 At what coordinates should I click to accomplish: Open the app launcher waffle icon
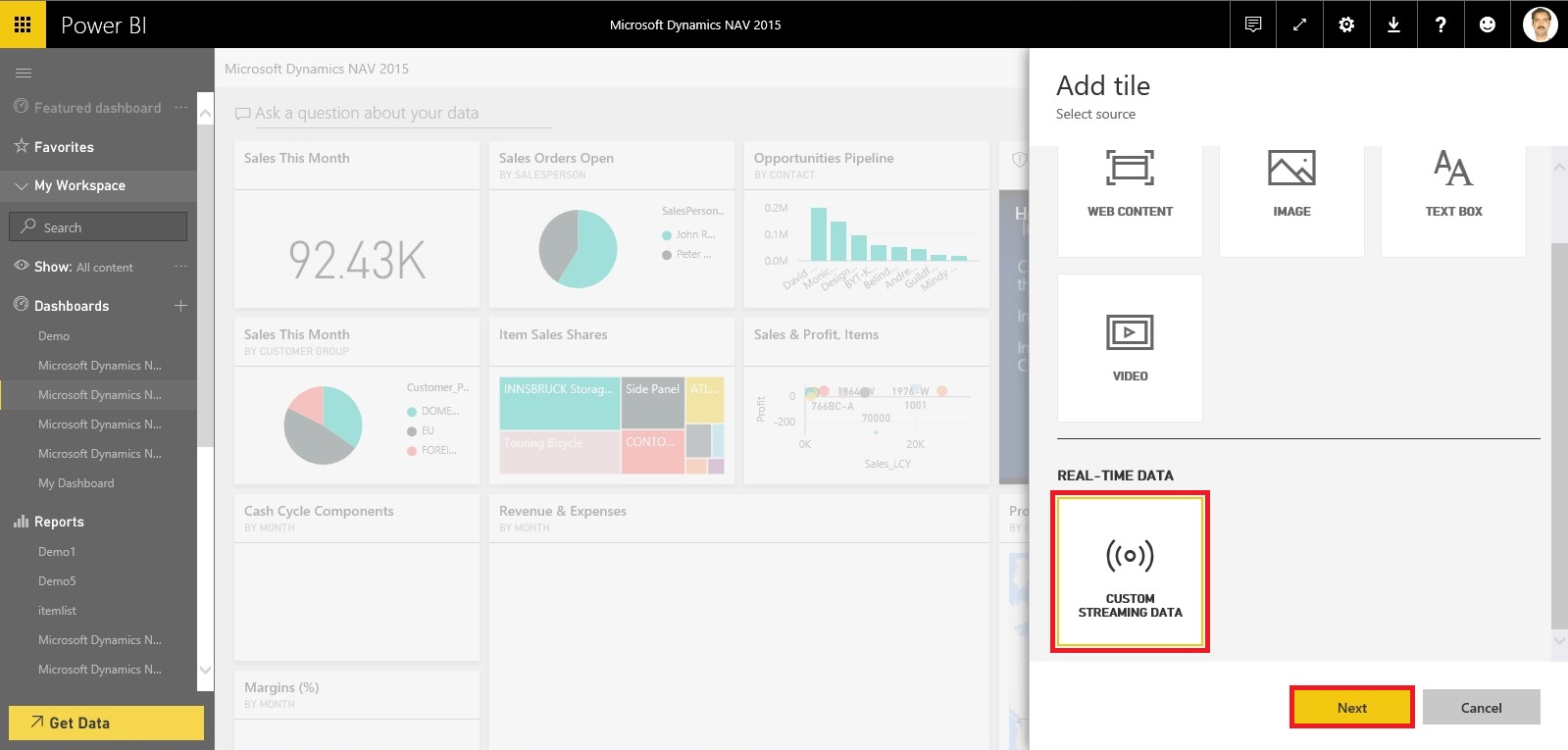click(x=23, y=25)
